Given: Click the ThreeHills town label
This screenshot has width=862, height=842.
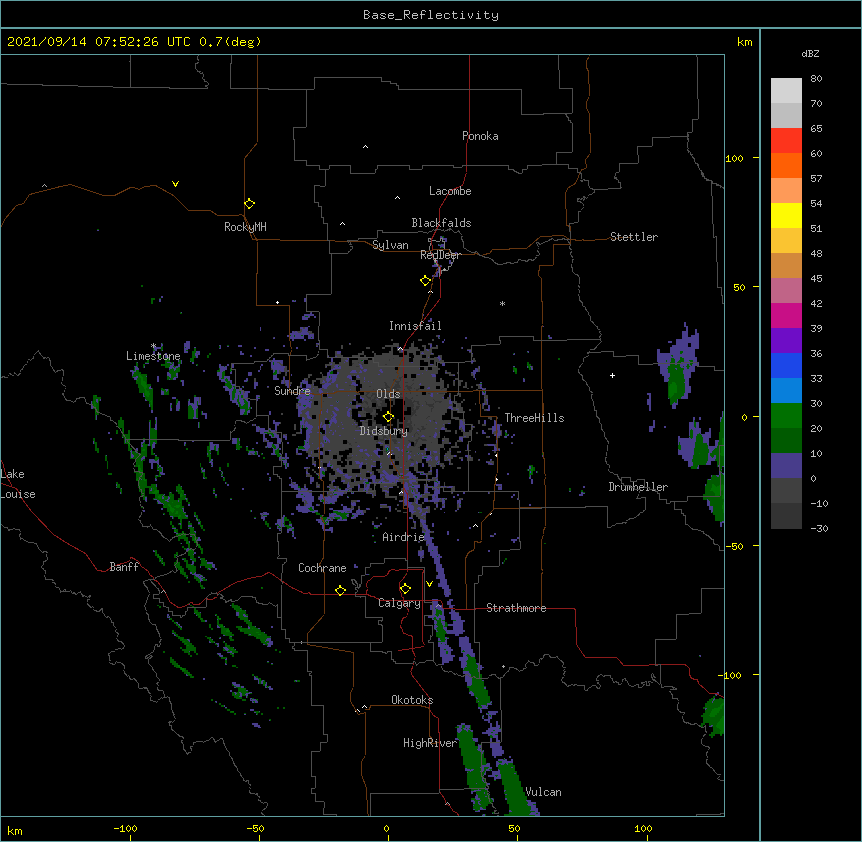Looking at the screenshot, I should pos(534,418).
